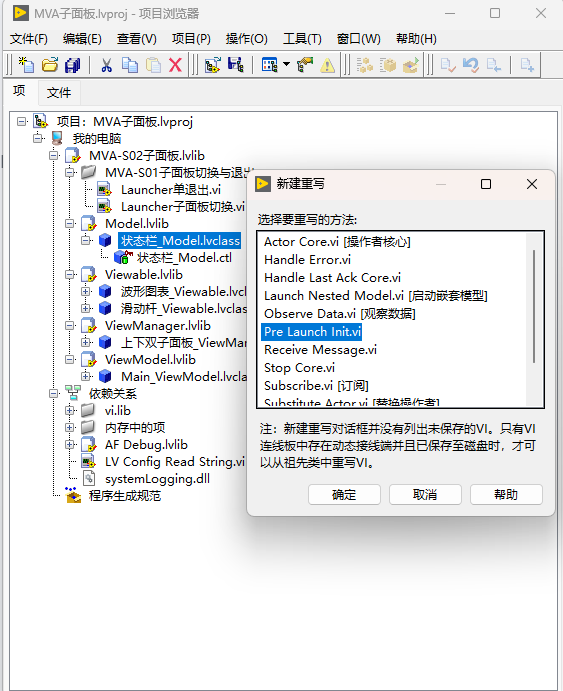The height and width of the screenshot is (691, 563).
Task: Open the 工具(T) menu
Action: pos(302,39)
